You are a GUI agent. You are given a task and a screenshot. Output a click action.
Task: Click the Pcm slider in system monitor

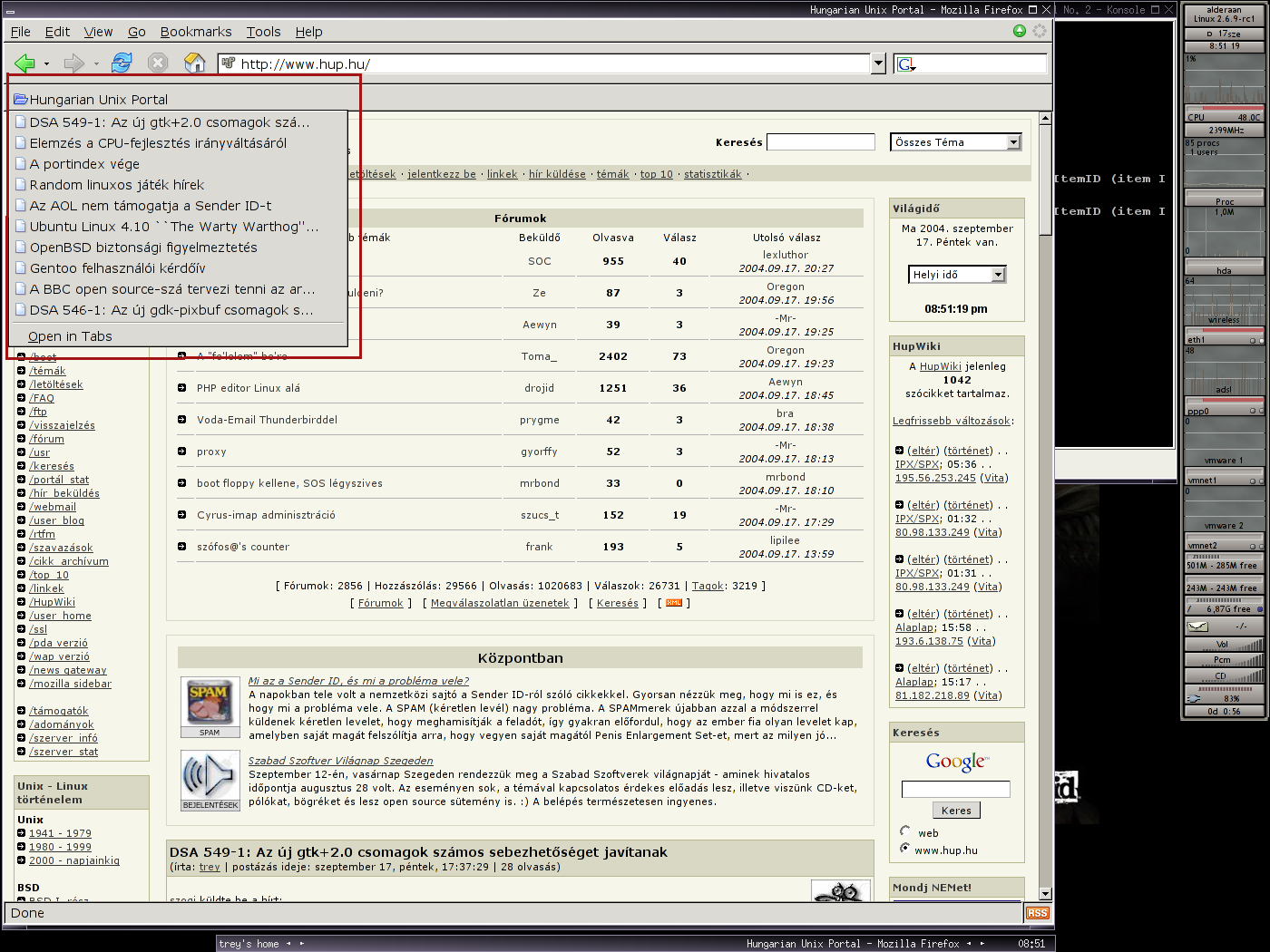click(x=1225, y=660)
